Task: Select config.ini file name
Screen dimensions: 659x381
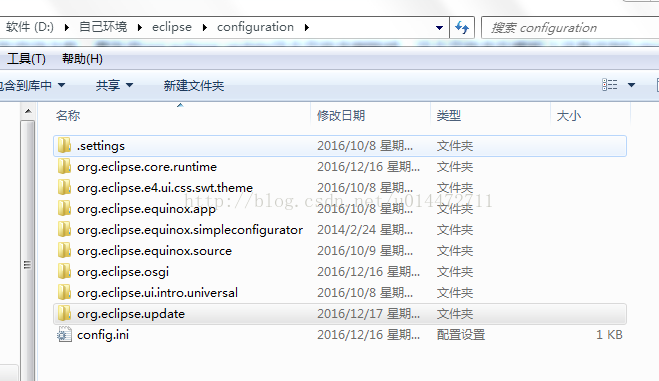Action: [x=103, y=335]
